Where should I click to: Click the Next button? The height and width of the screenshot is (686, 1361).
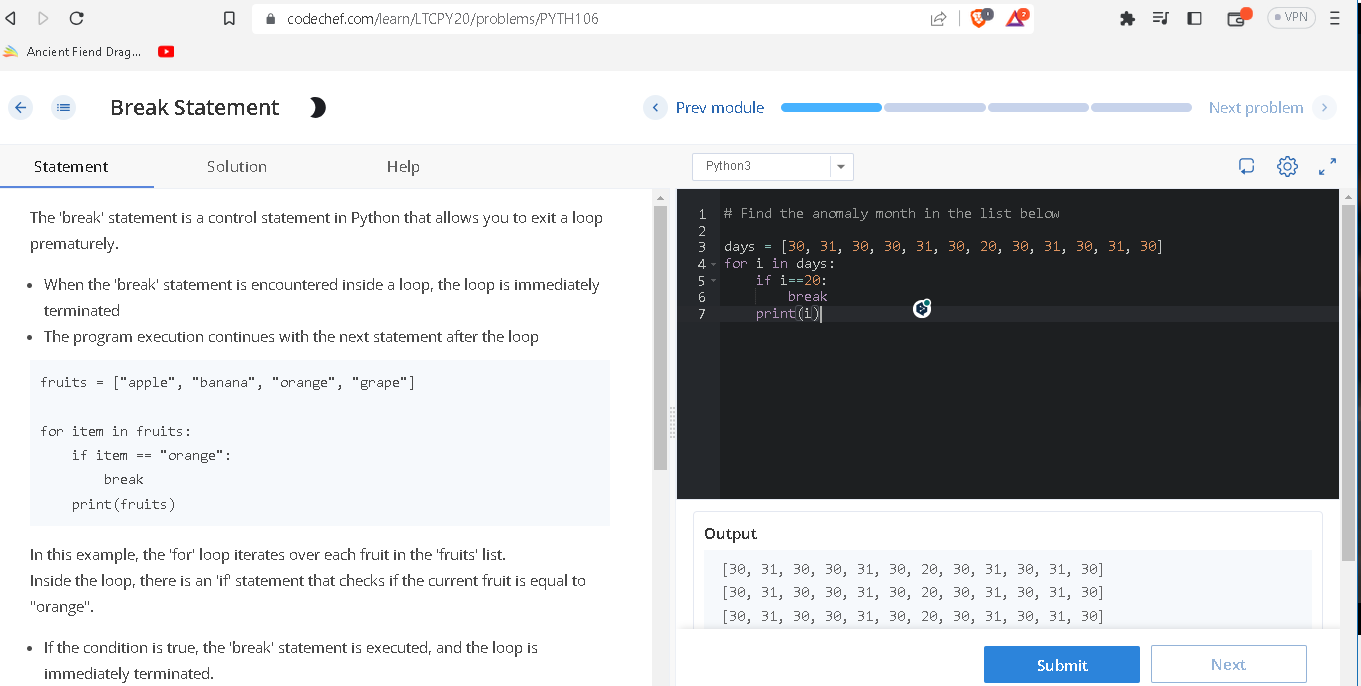1228,665
